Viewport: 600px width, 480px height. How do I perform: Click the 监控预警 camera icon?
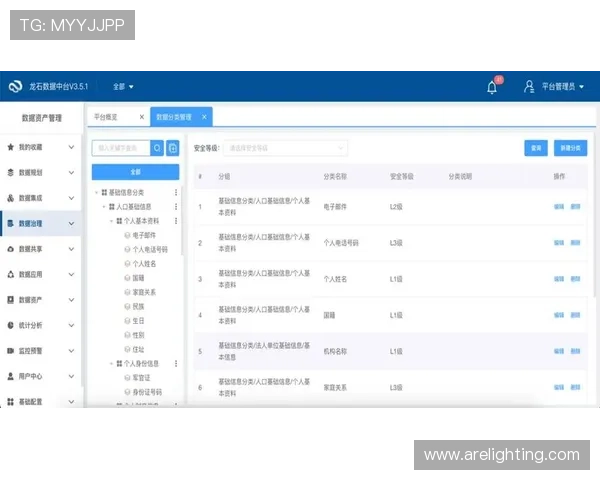(11, 351)
